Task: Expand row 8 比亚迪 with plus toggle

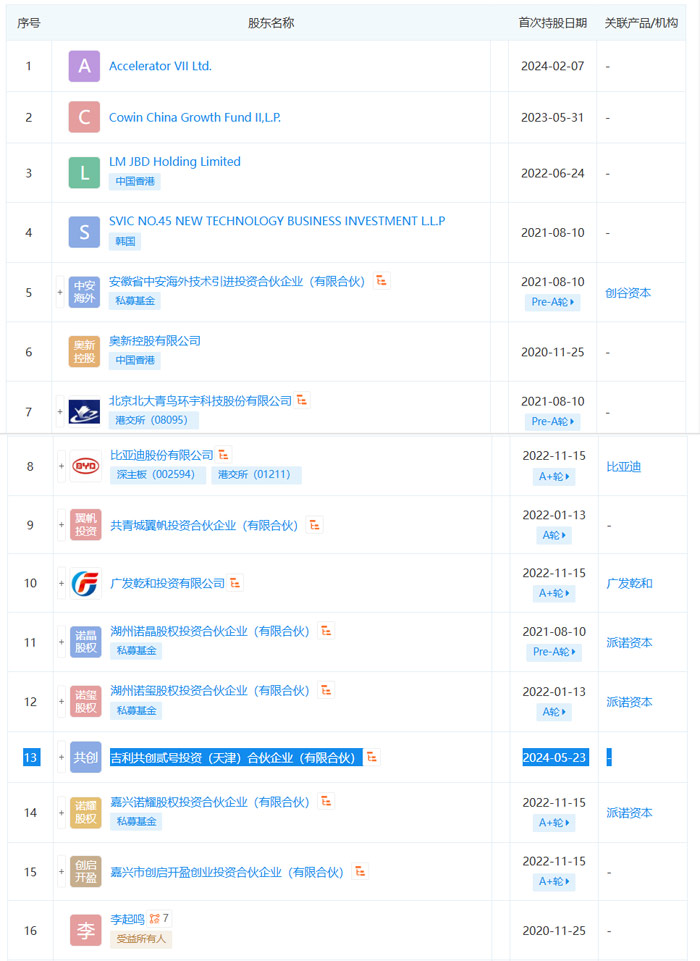Action: click(x=61, y=466)
